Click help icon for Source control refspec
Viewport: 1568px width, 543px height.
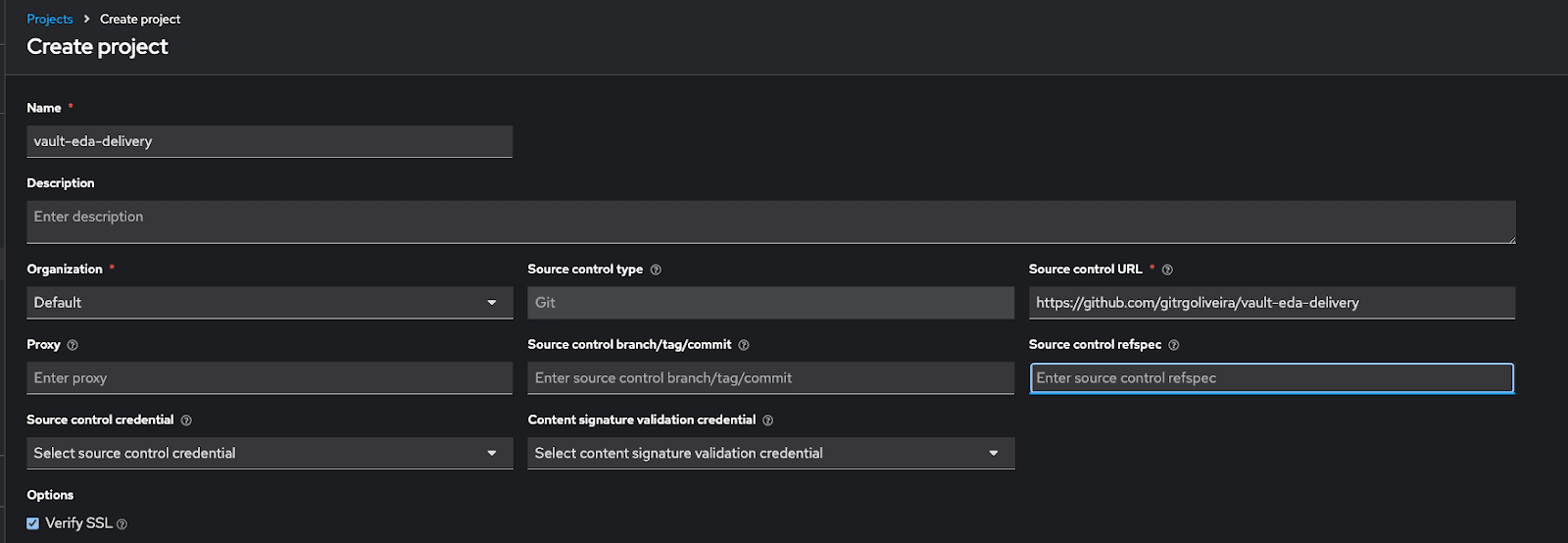click(x=1174, y=345)
